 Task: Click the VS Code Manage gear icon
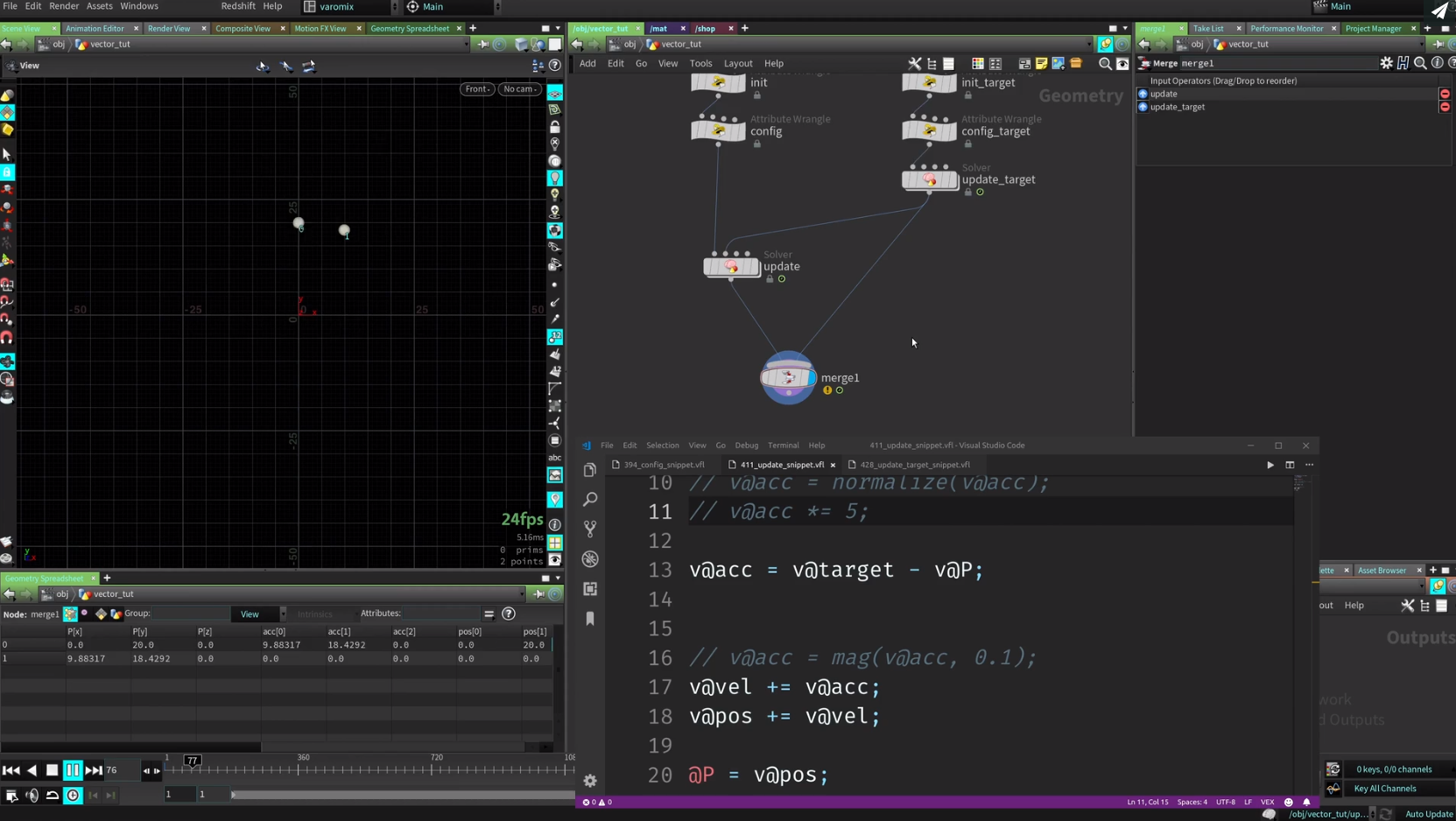click(x=590, y=780)
